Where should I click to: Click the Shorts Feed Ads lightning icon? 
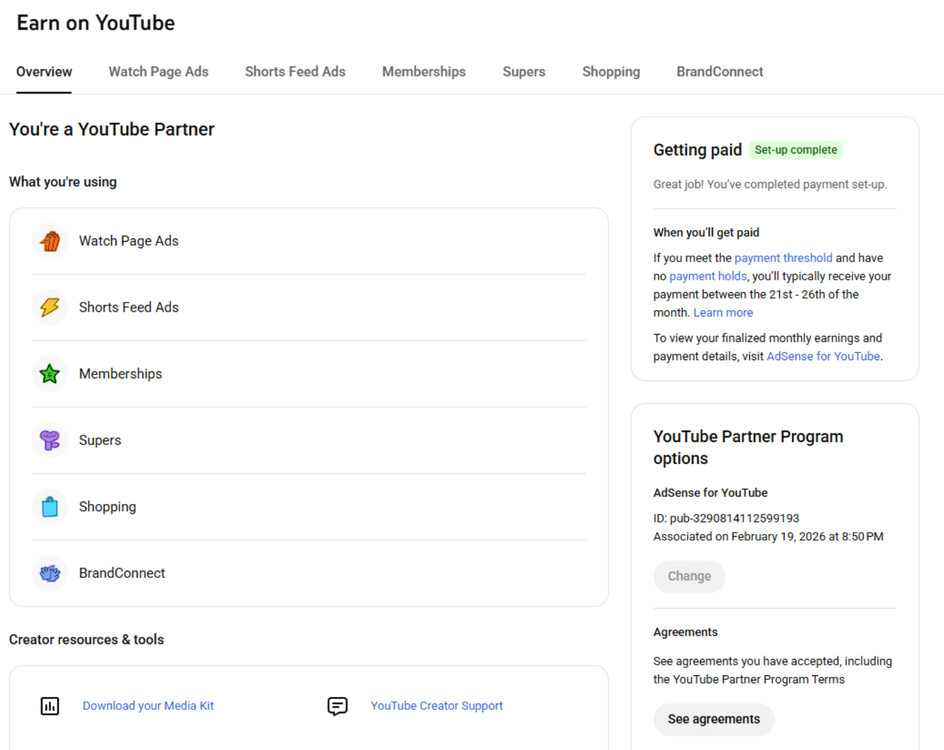pos(50,307)
